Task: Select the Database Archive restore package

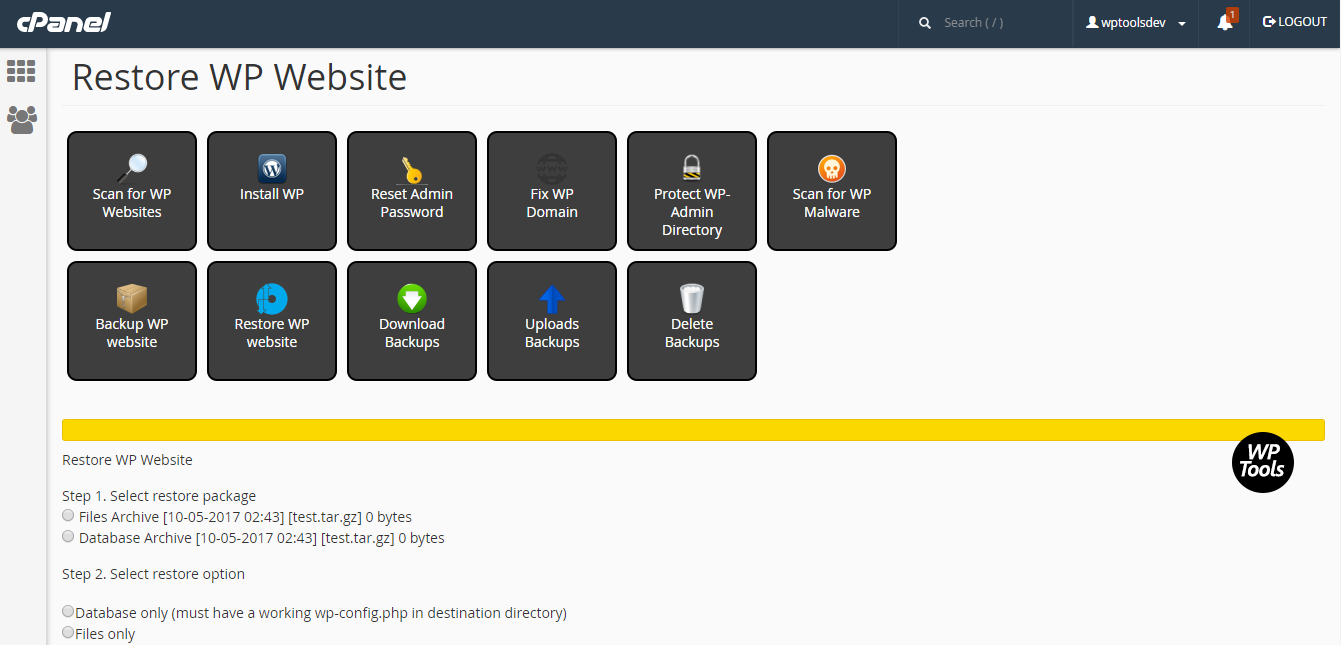Action: tap(68, 536)
